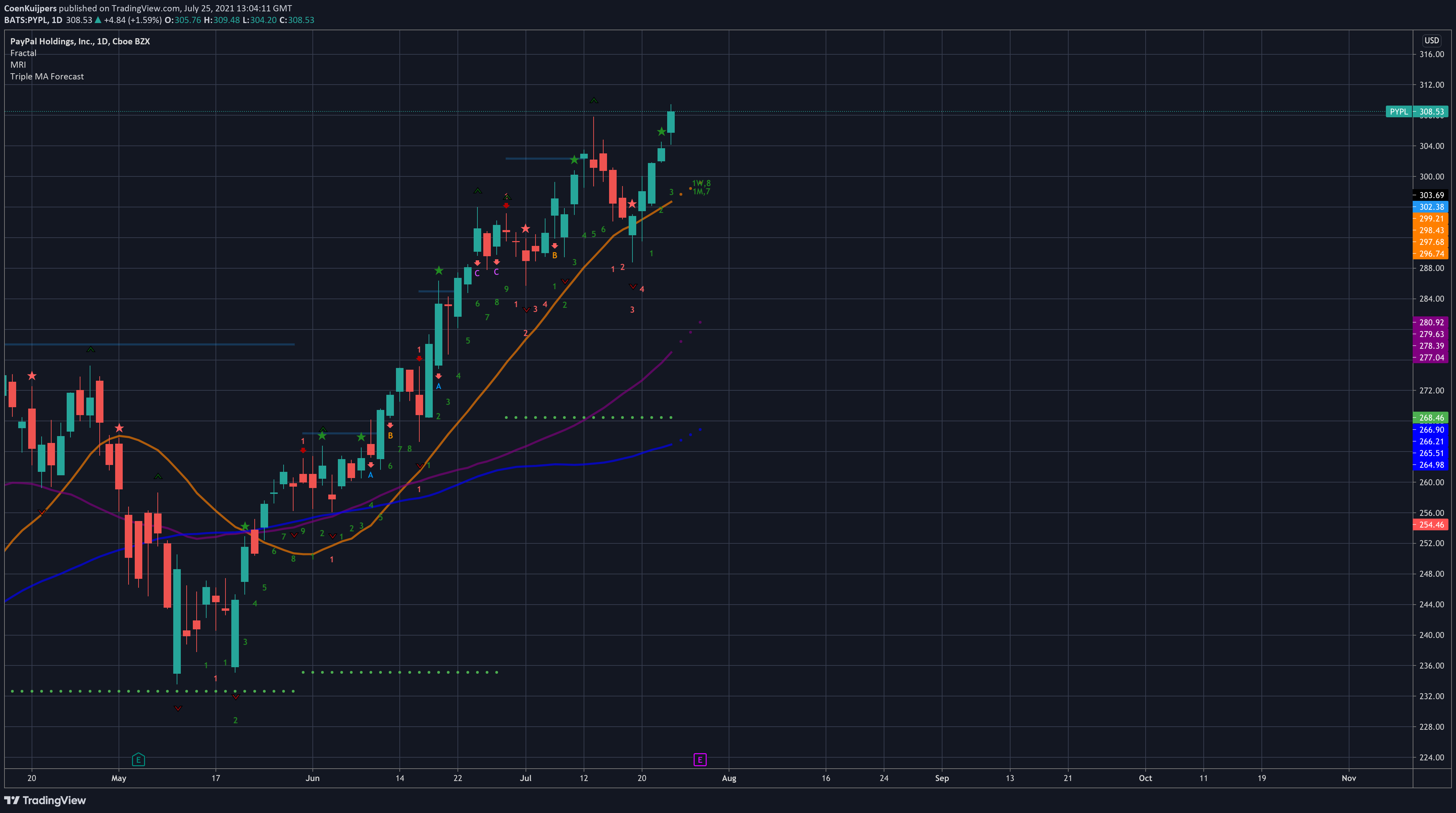Click the PayPal Holdings, Inc. chart title
Screen dimensions: 1456x813
click(x=80, y=41)
